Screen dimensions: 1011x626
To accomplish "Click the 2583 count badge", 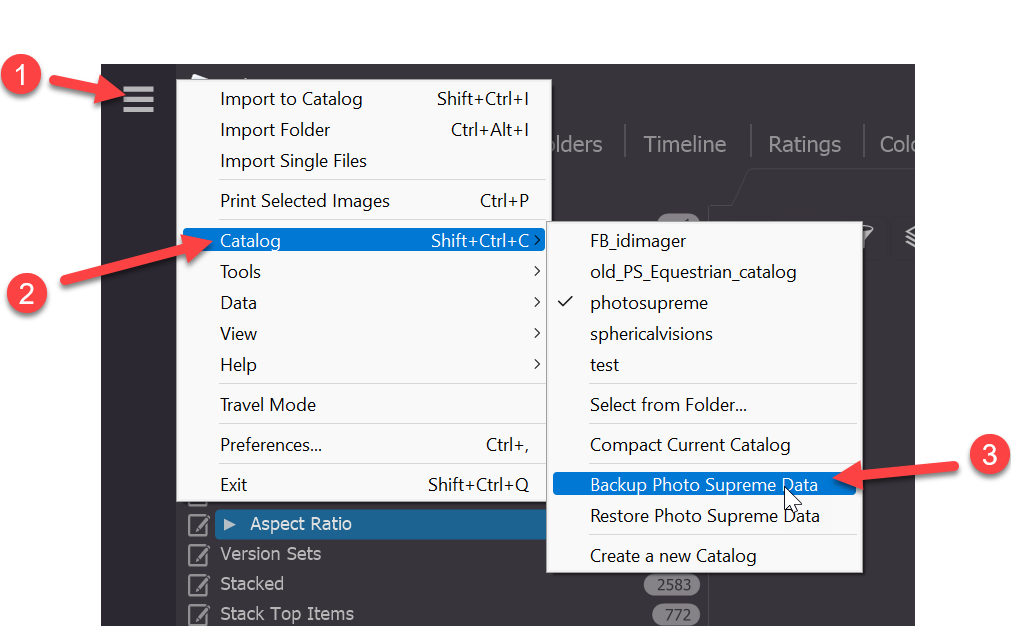I will pyautogui.click(x=674, y=585).
